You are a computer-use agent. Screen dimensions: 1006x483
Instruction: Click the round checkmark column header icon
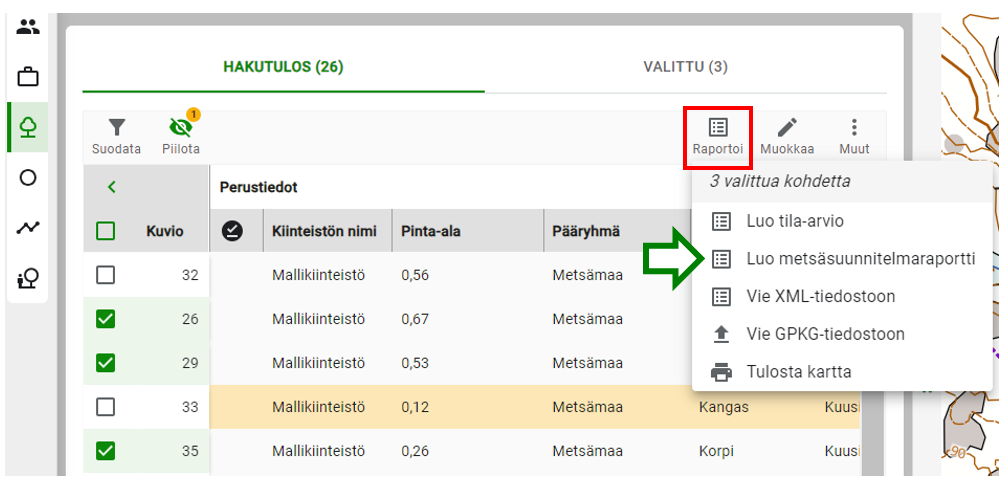(x=232, y=231)
